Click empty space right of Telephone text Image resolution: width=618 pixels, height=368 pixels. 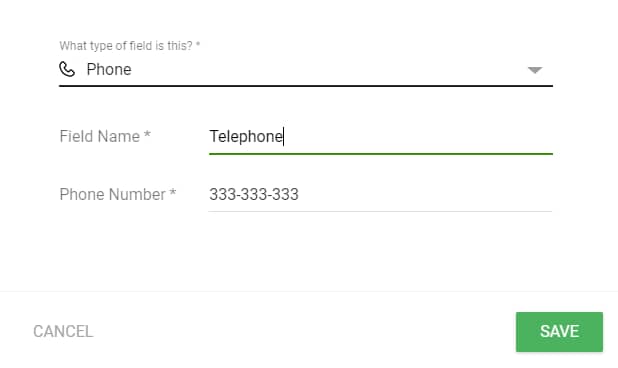pos(418,137)
